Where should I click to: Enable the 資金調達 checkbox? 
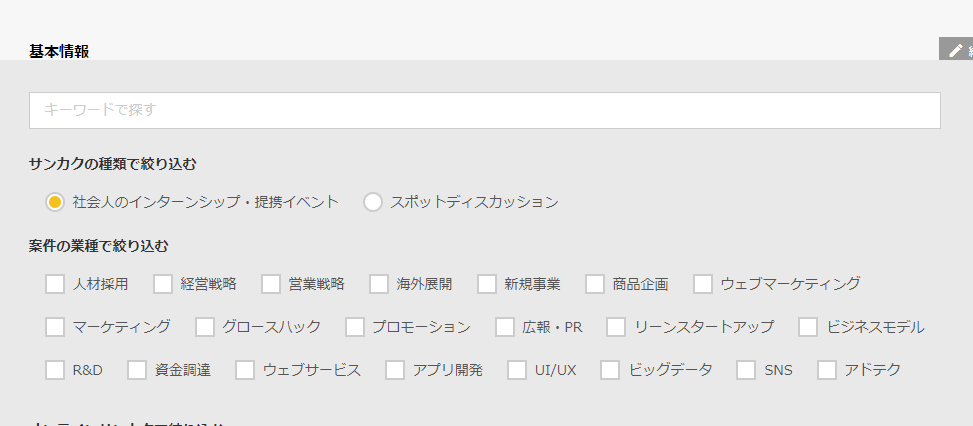pos(137,370)
